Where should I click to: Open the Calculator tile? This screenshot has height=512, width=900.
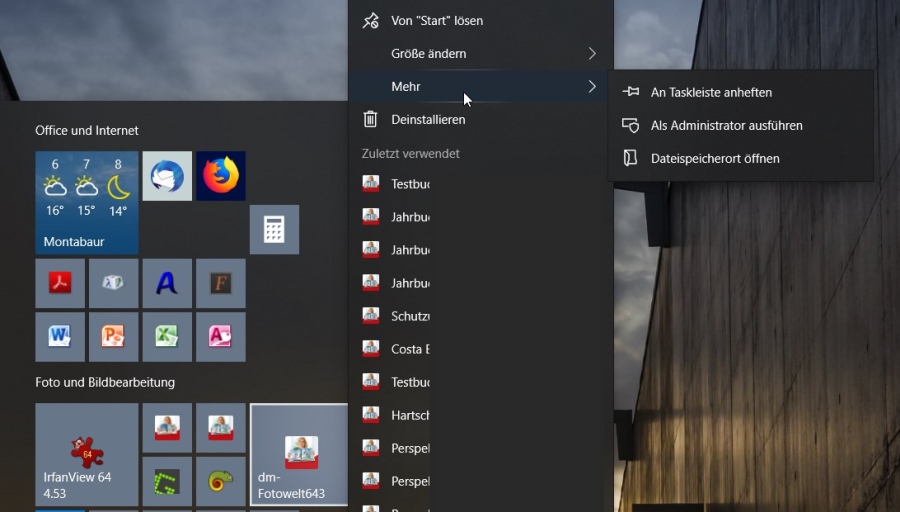(274, 230)
